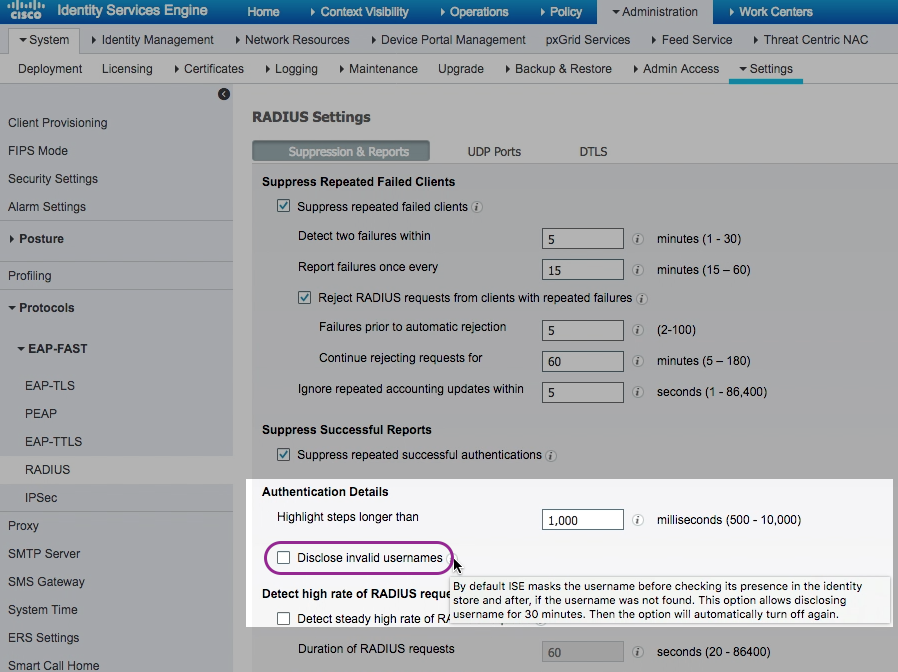Open the Settings menu
898x672 pixels.
pyautogui.click(x=766, y=69)
